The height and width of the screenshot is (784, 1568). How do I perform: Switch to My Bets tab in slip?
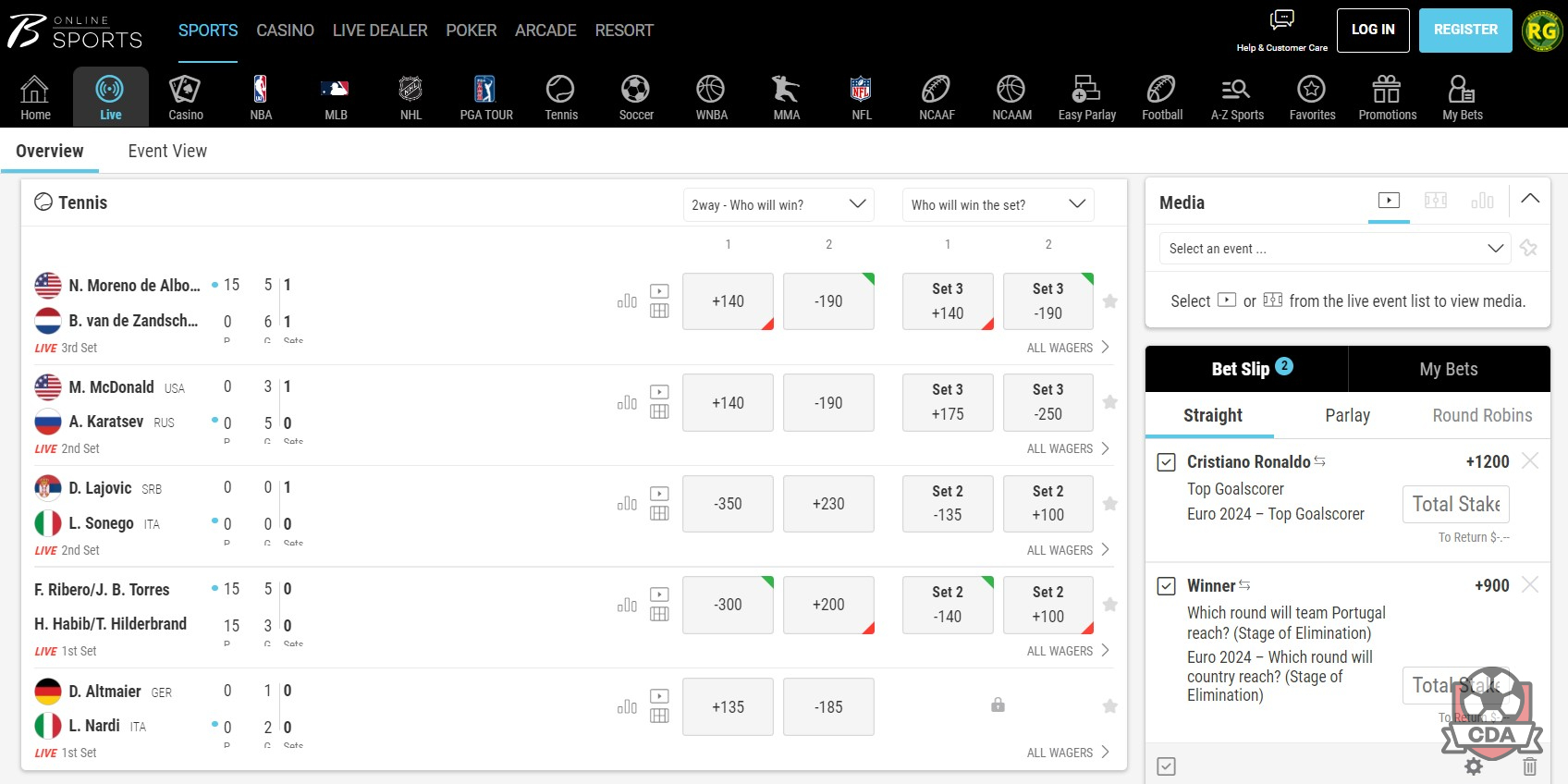pyautogui.click(x=1449, y=369)
